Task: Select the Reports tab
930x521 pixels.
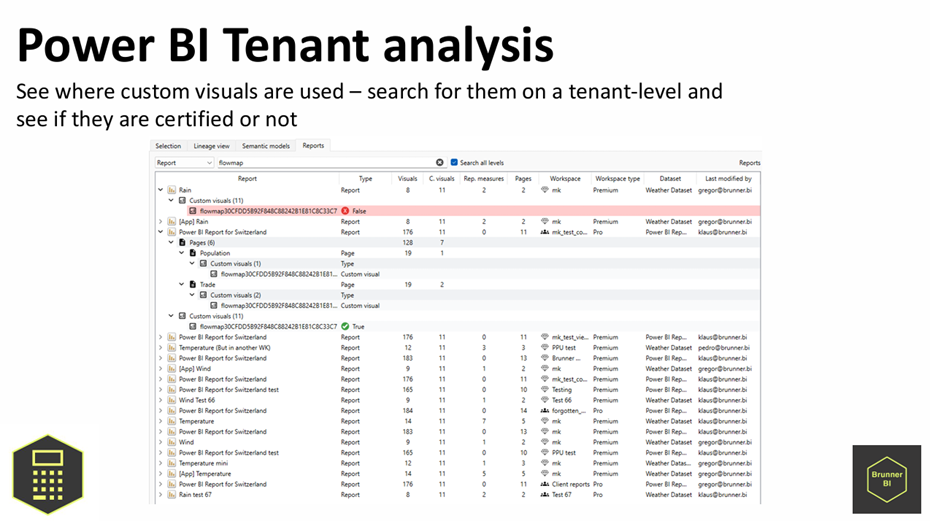Action: [313, 145]
